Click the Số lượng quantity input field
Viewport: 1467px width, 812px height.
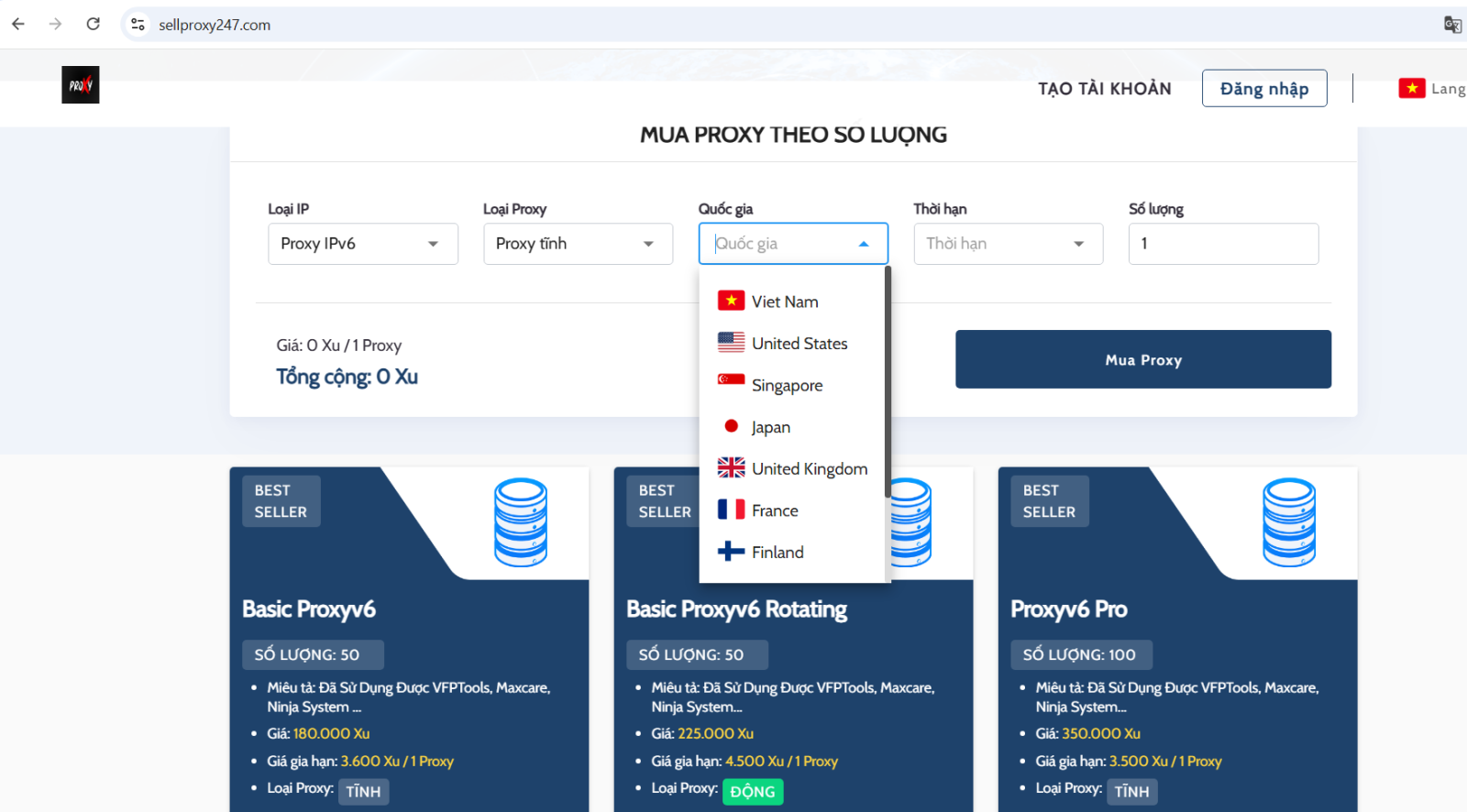click(x=1222, y=244)
